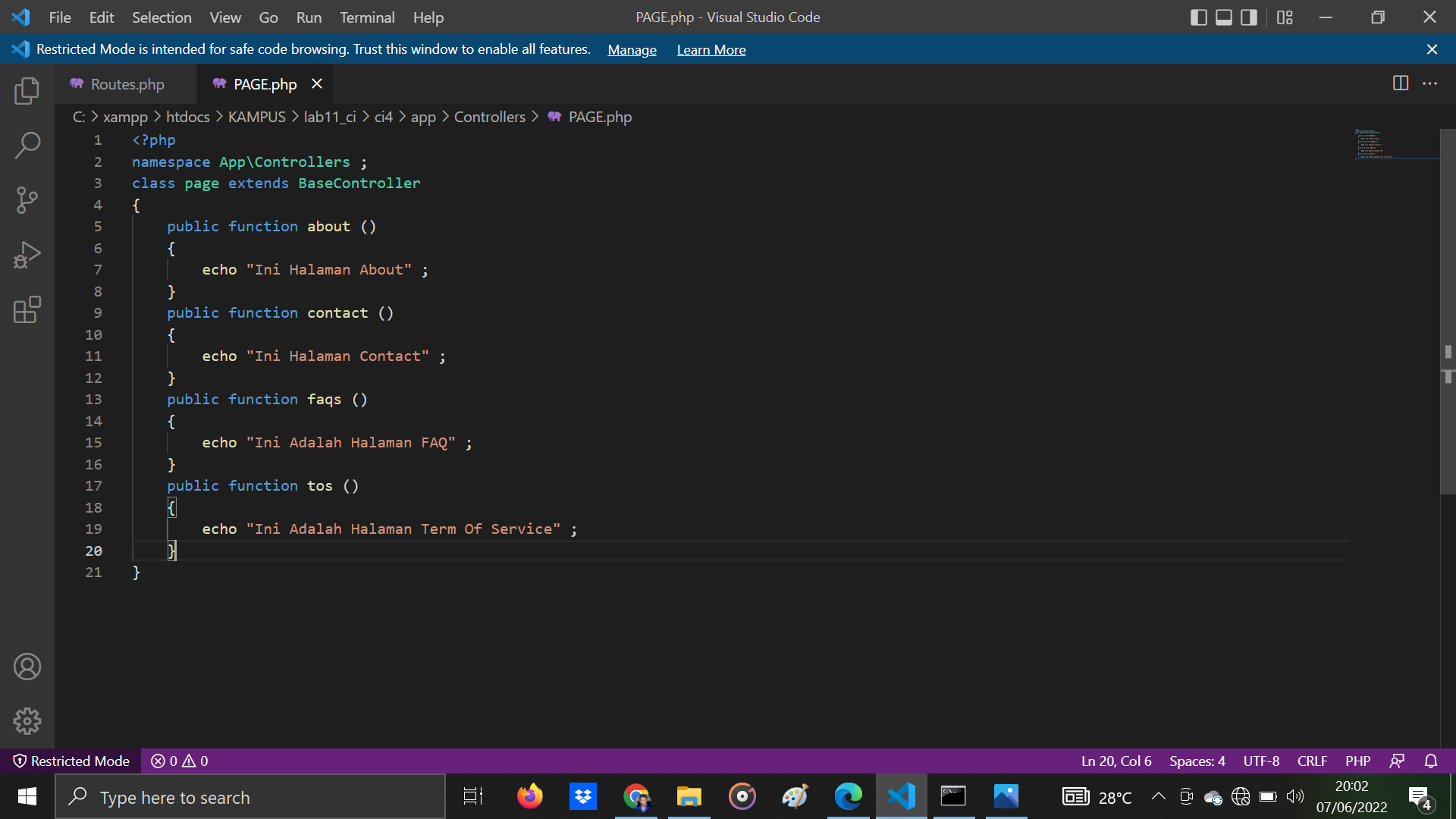Toggle the Panel visibility
Image resolution: width=1456 pixels, height=819 pixels.
(1223, 17)
